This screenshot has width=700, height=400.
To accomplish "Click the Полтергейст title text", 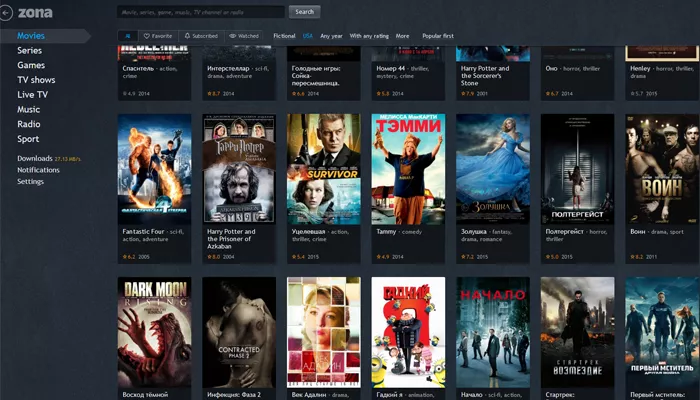I will tap(564, 232).
